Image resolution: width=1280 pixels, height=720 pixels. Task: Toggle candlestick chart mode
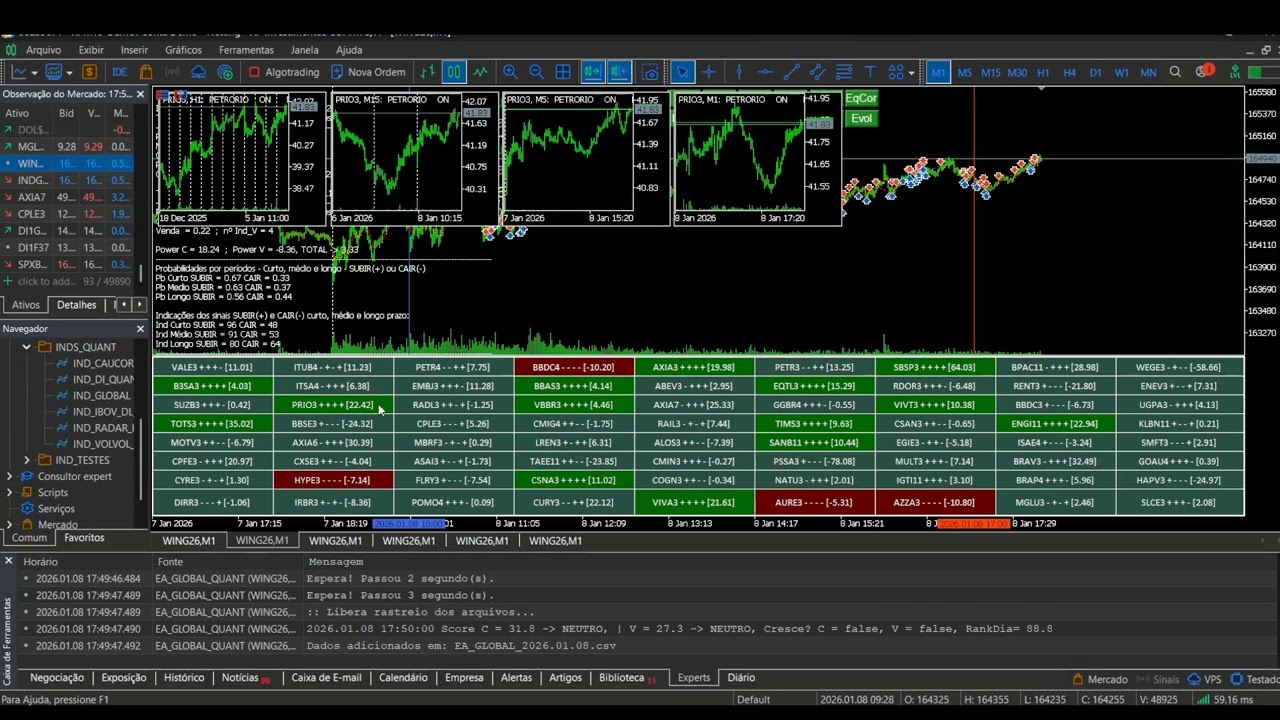454,72
